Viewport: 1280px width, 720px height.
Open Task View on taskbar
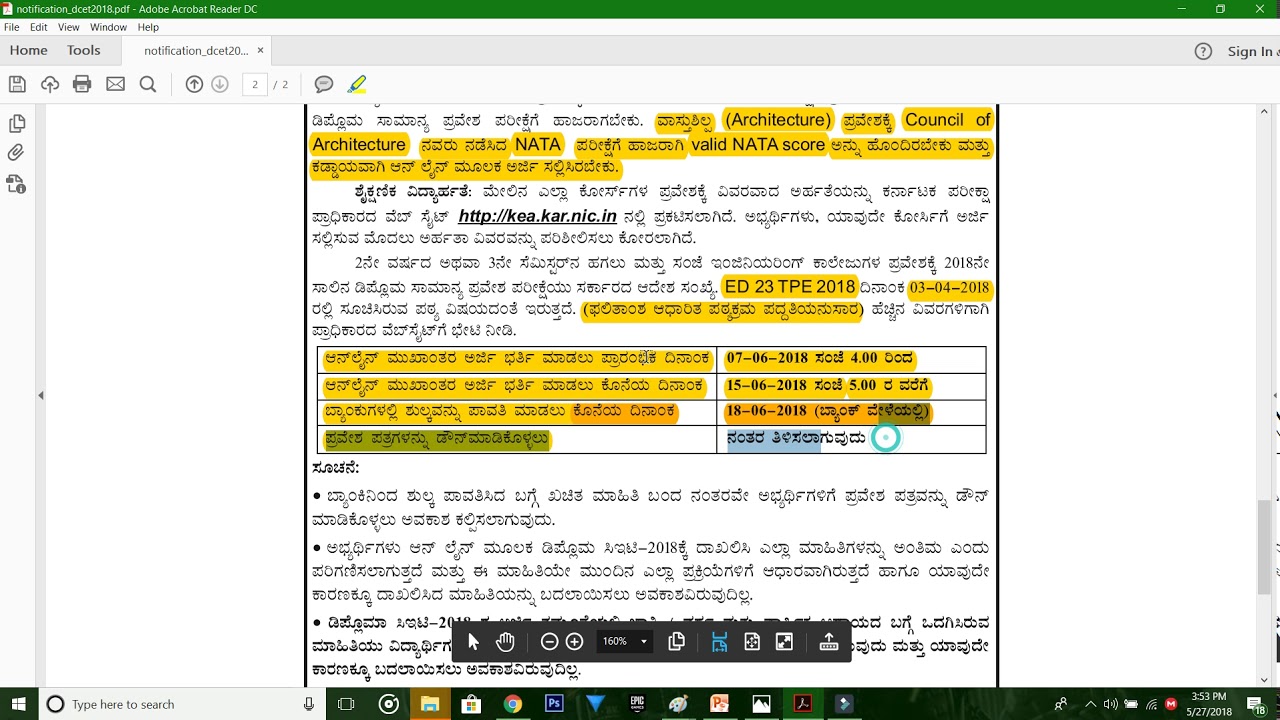[346, 704]
